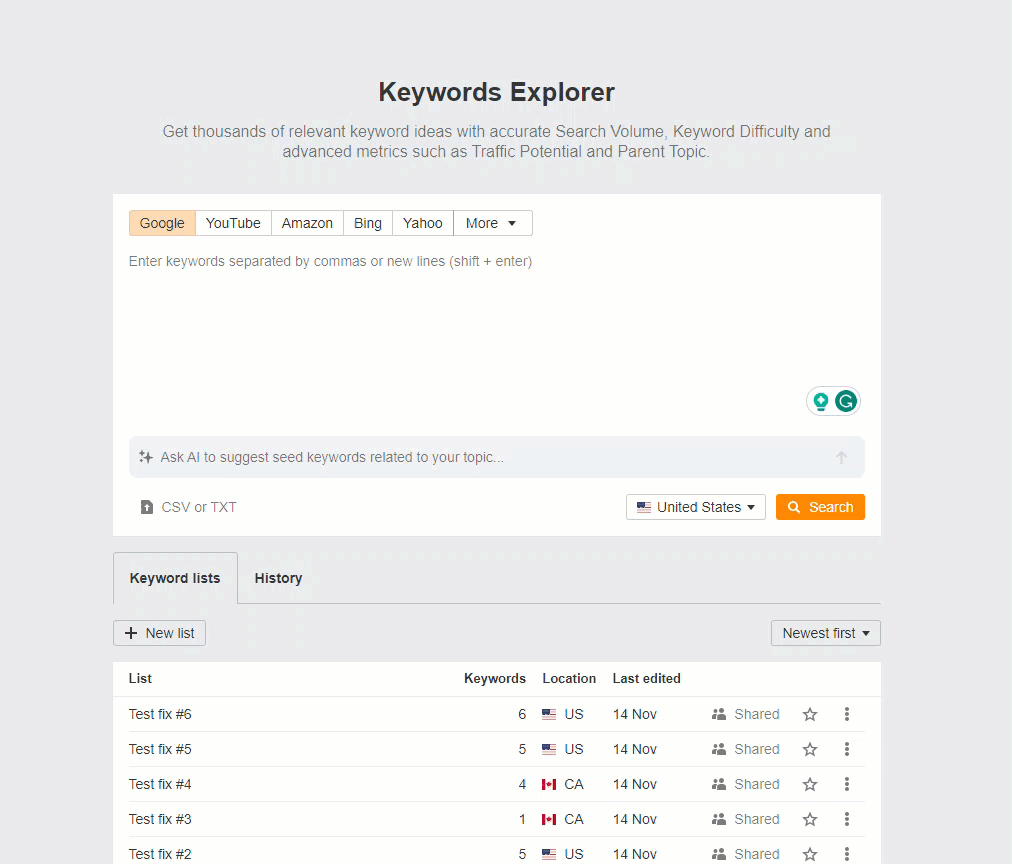Open the three-dot menu for Test fix #5
This screenshot has width=1012, height=864.
tap(846, 749)
